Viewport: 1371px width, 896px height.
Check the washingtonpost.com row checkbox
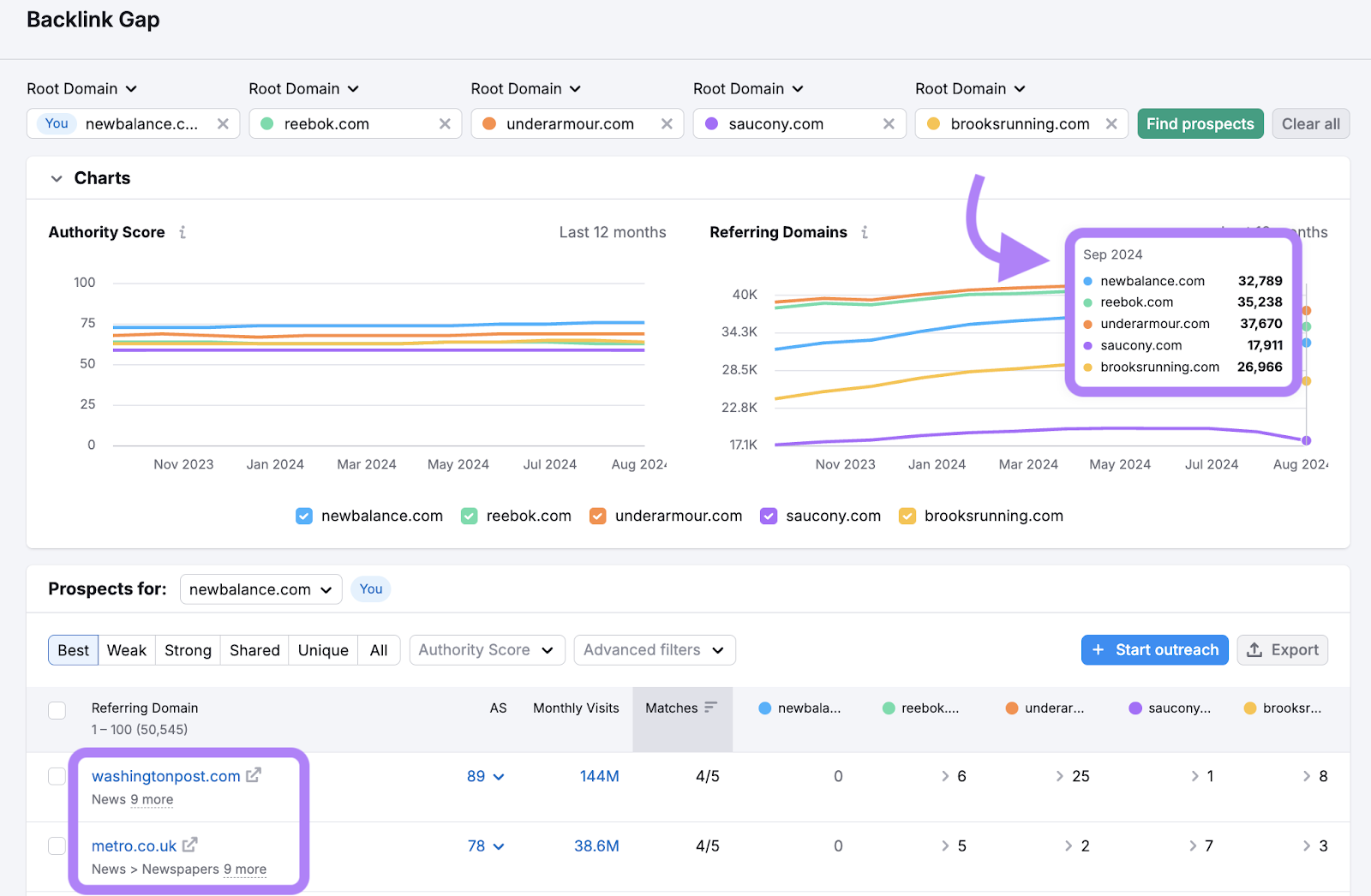pyautogui.click(x=57, y=776)
